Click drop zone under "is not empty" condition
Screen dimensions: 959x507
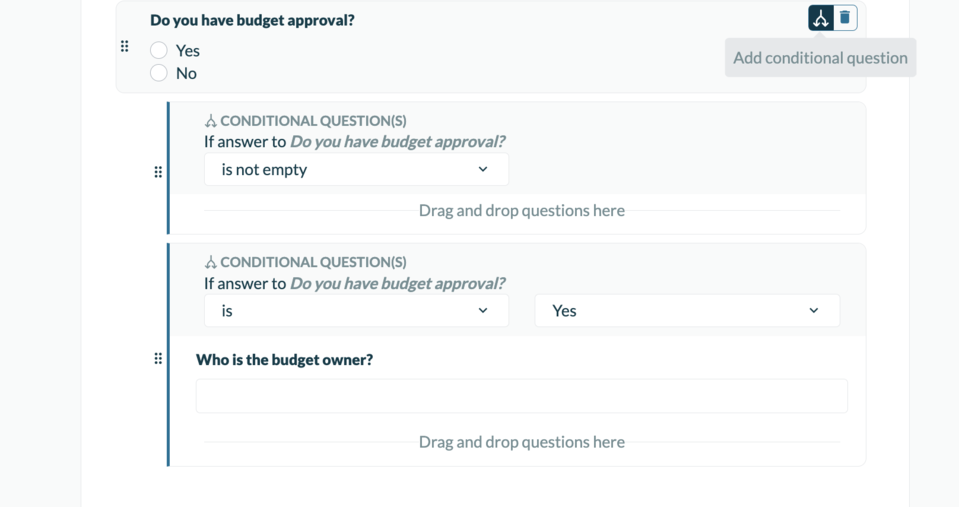521,211
